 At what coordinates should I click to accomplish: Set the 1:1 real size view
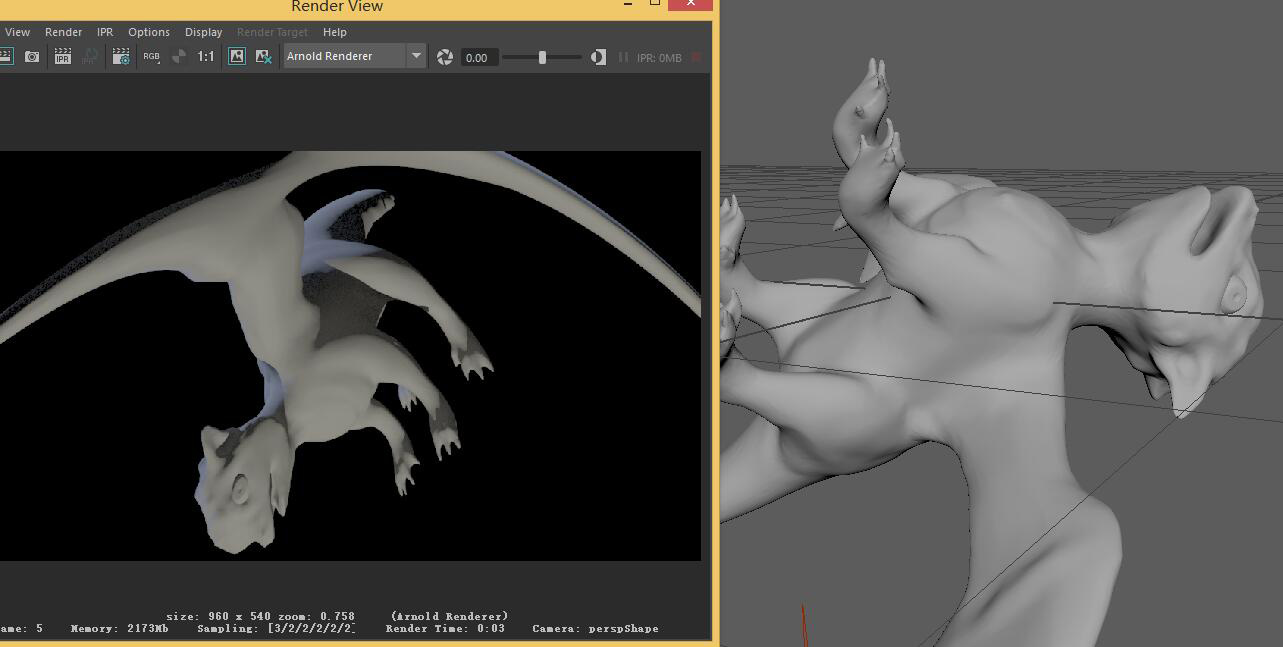[x=206, y=57]
